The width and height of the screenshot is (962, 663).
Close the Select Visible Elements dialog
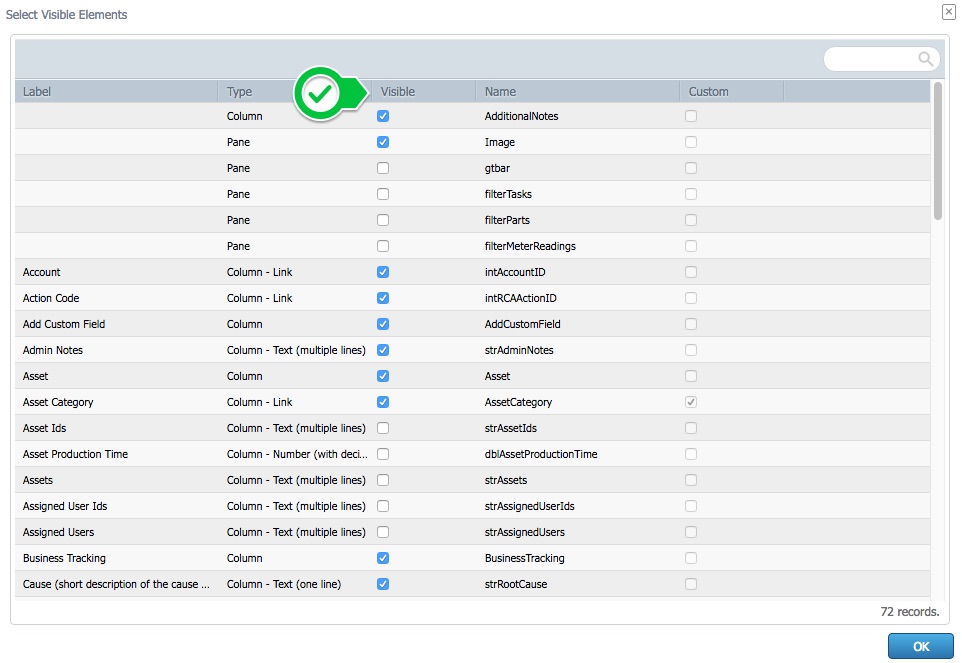(949, 12)
